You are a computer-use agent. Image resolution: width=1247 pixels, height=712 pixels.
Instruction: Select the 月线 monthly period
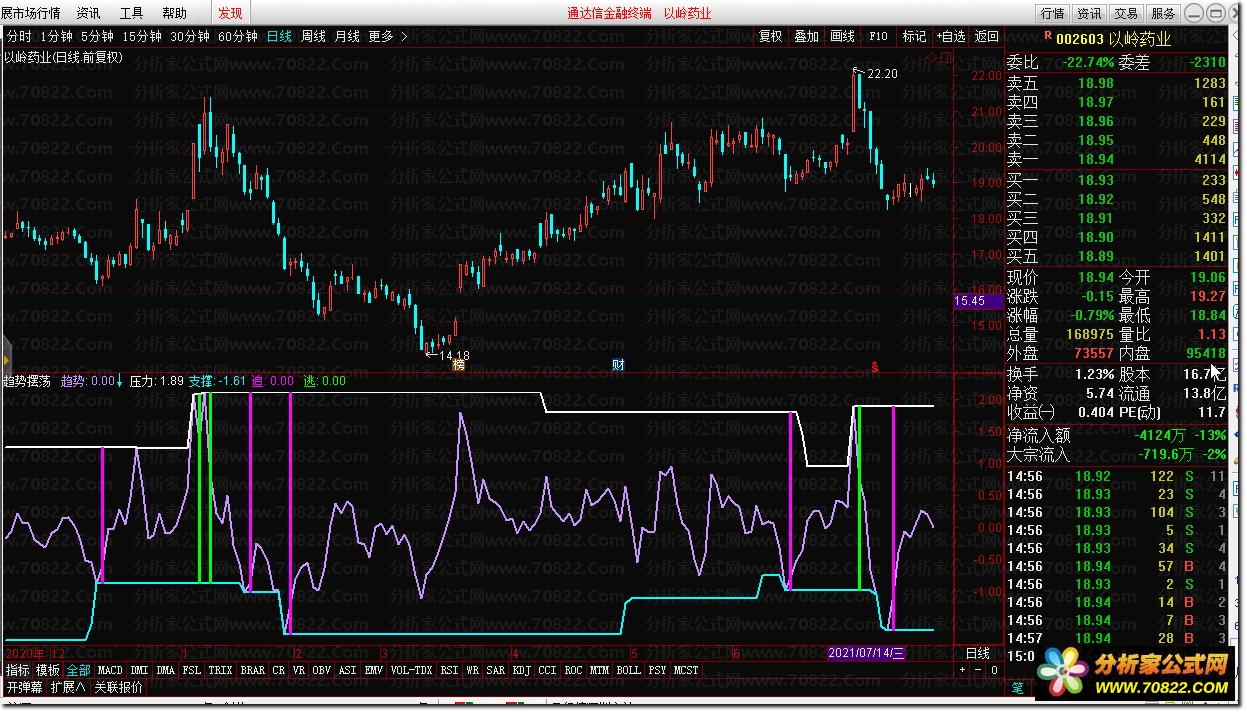click(347, 36)
